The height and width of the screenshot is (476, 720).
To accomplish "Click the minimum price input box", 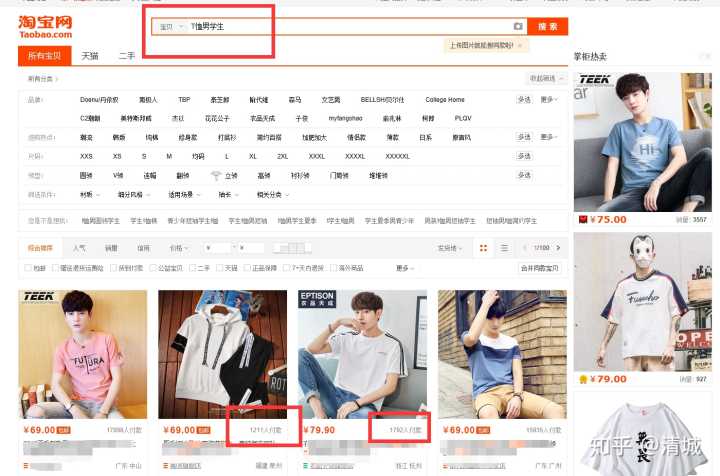I will [x=218, y=248].
